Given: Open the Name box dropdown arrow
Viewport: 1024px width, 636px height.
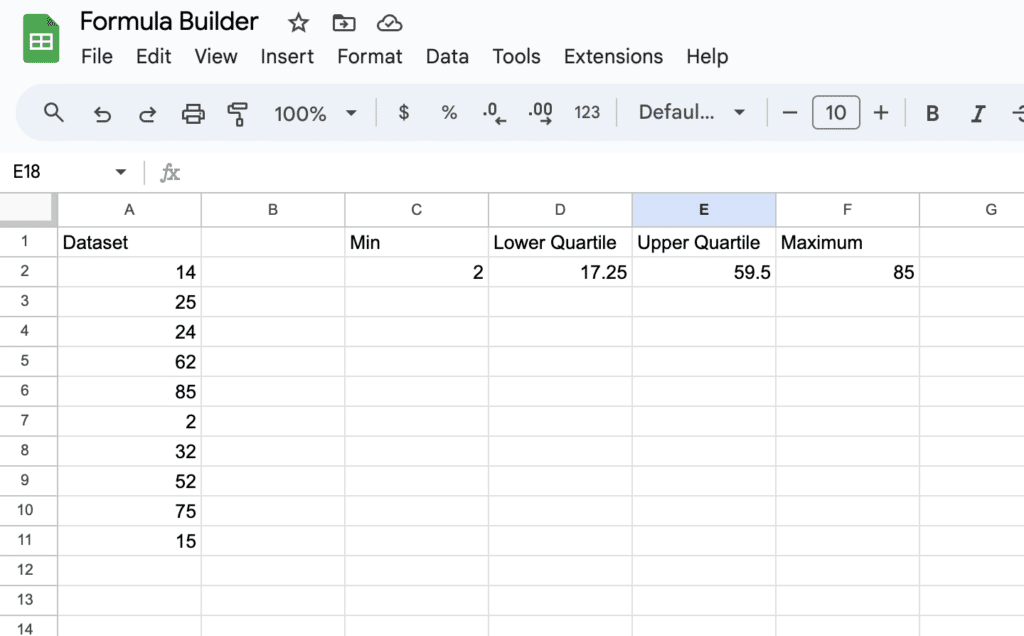Looking at the screenshot, I should tap(121, 172).
